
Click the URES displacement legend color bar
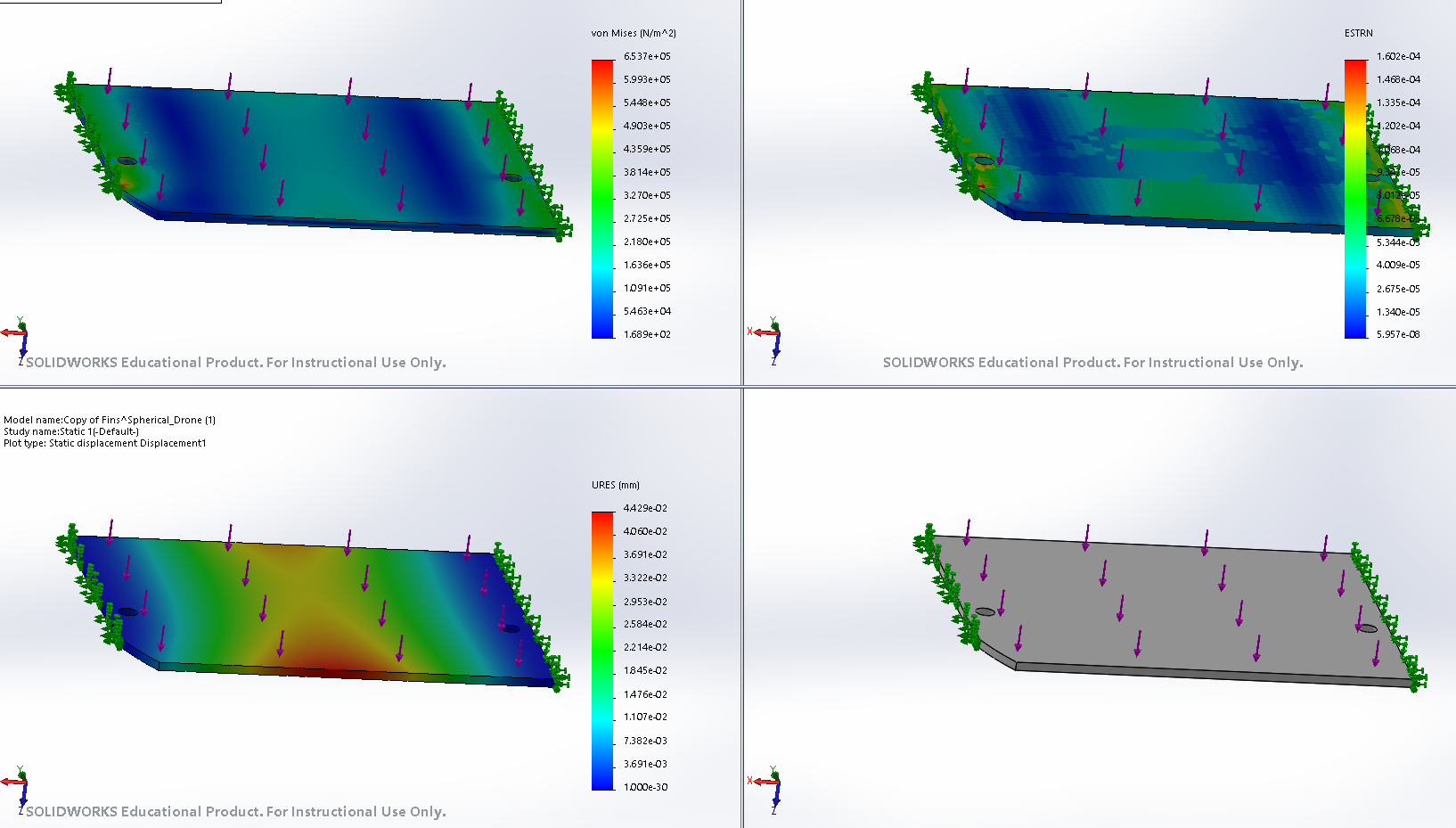(603, 651)
